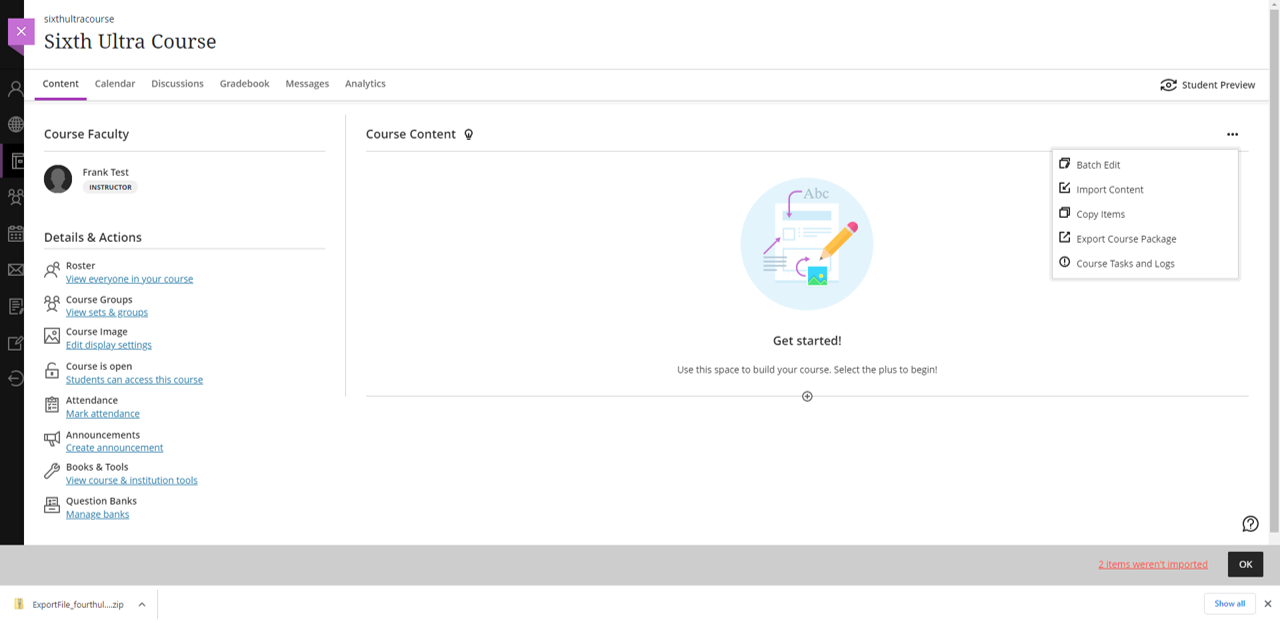This screenshot has width=1280, height=623.
Task: Expand the ExportFile download options arrow
Action: pyautogui.click(x=142, y=604)
